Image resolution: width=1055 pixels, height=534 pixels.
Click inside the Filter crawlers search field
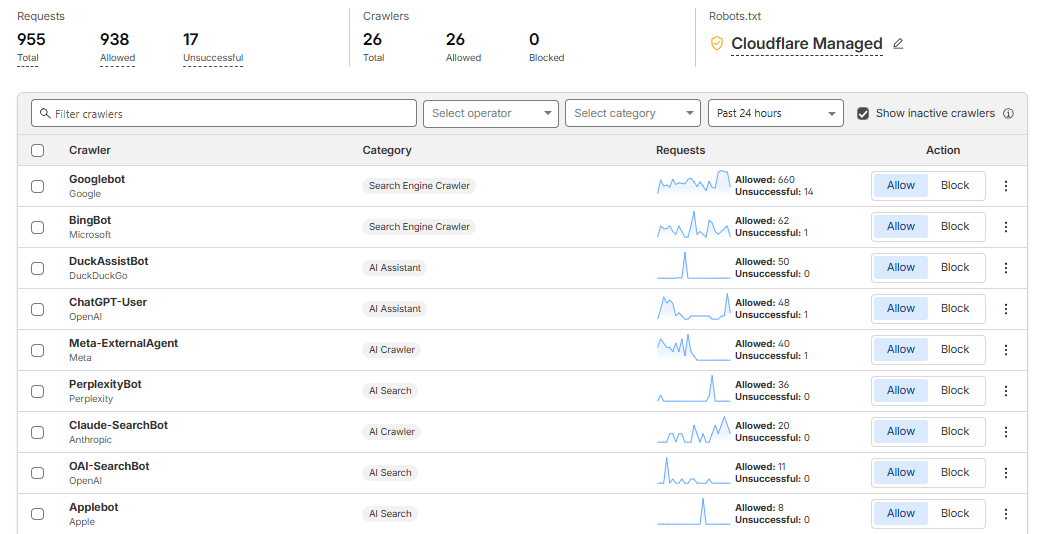coord(224,113)
